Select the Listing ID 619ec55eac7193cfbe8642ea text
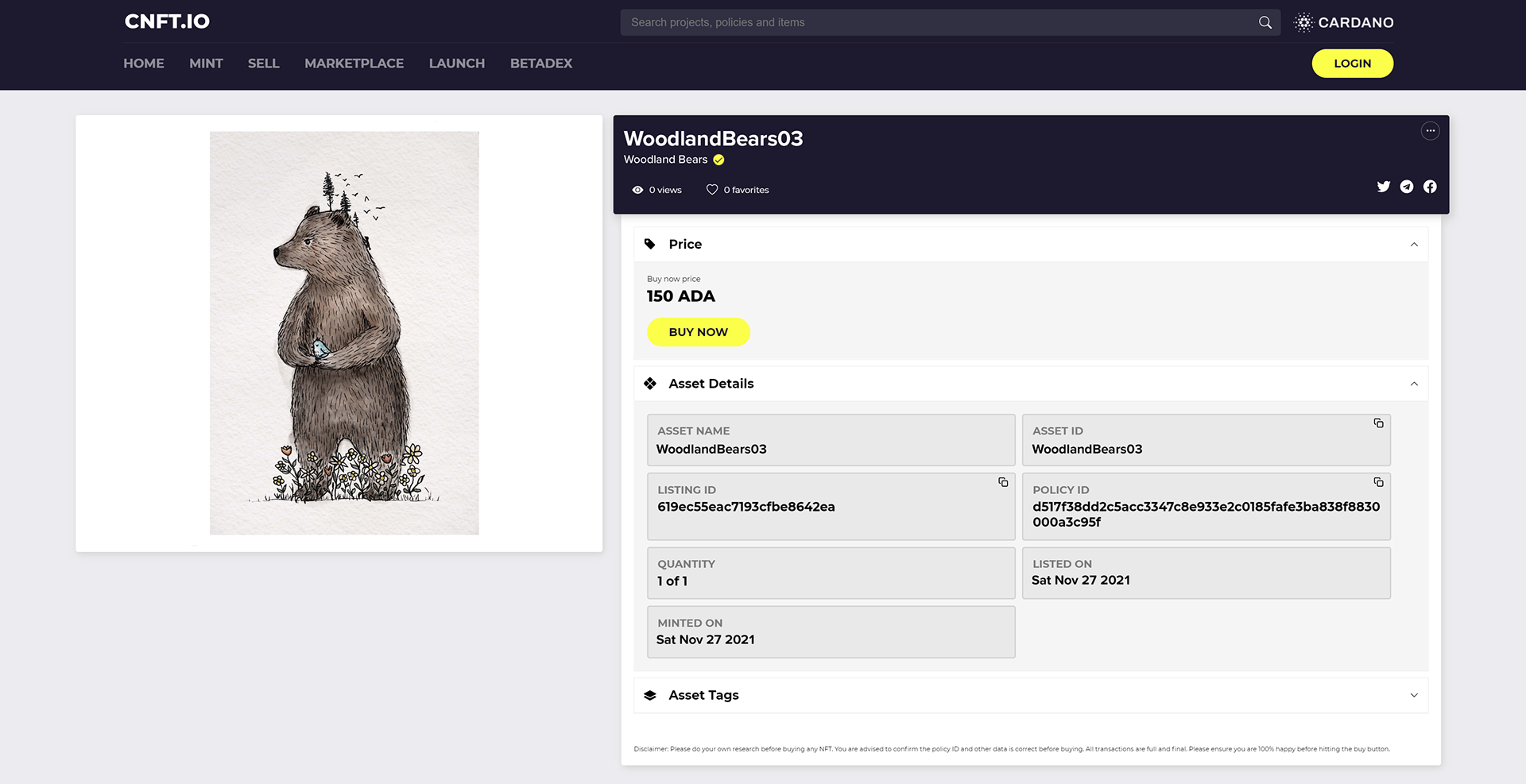The width and height of the screenshot is (1526, 784). tap(746, 507)
